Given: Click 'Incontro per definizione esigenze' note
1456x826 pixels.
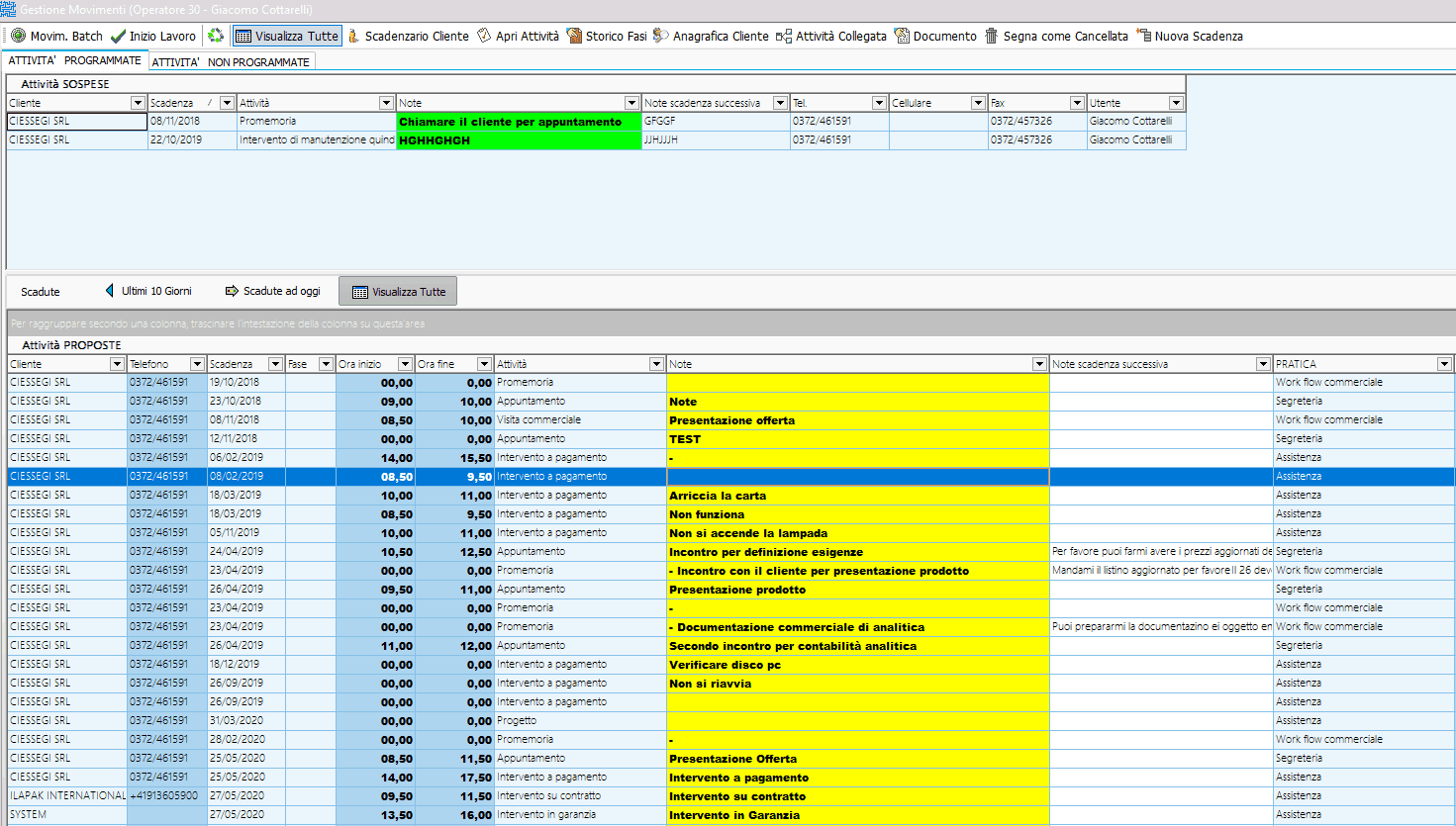Looking at the screenshot, I should pyautogui.click(x=858, y=552).
